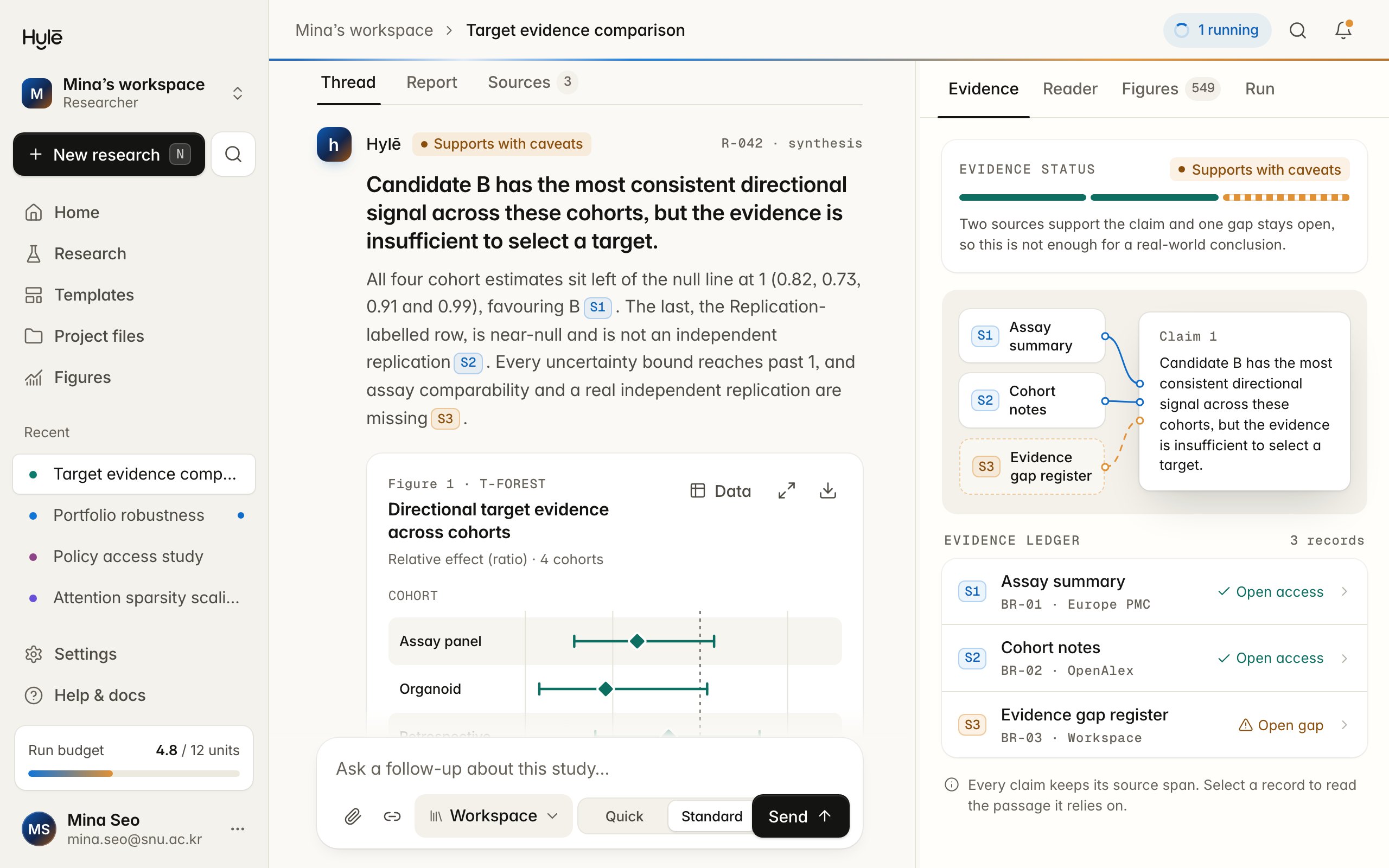Go to Mina's workspace breadcrumb

364,30
